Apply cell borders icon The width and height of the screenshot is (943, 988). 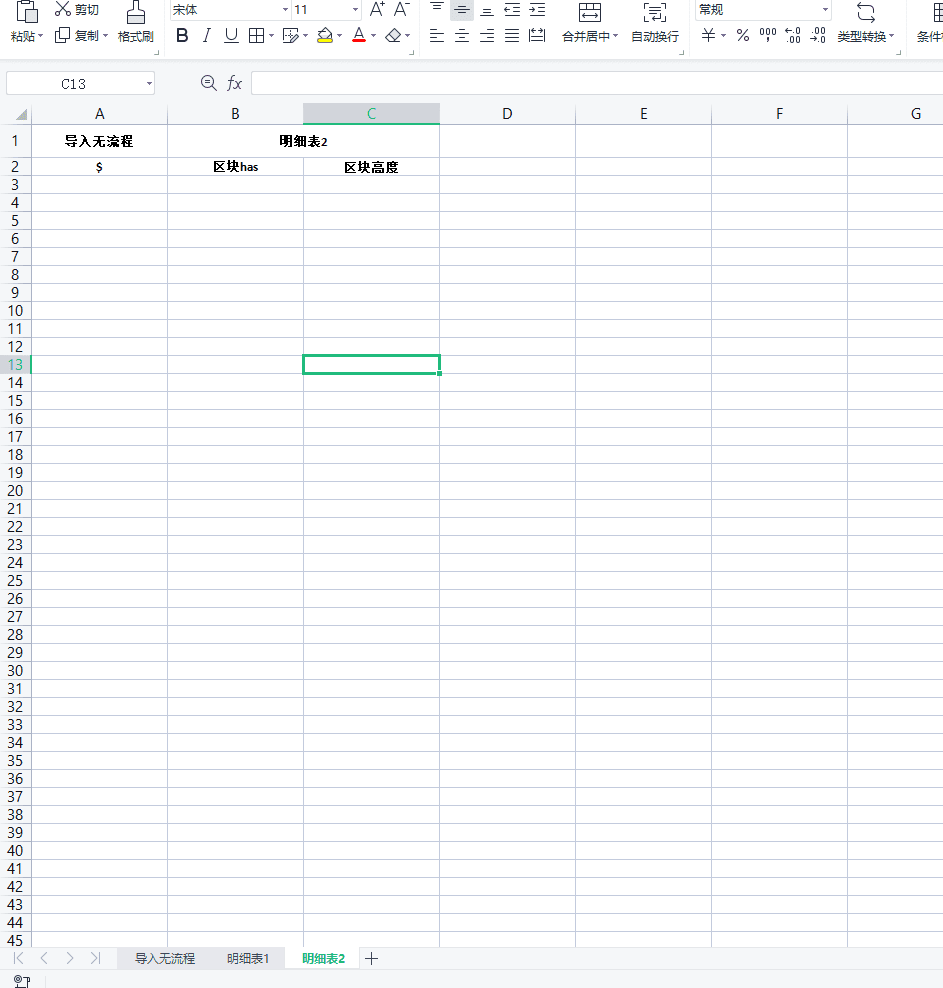click(x=256, y=36)
